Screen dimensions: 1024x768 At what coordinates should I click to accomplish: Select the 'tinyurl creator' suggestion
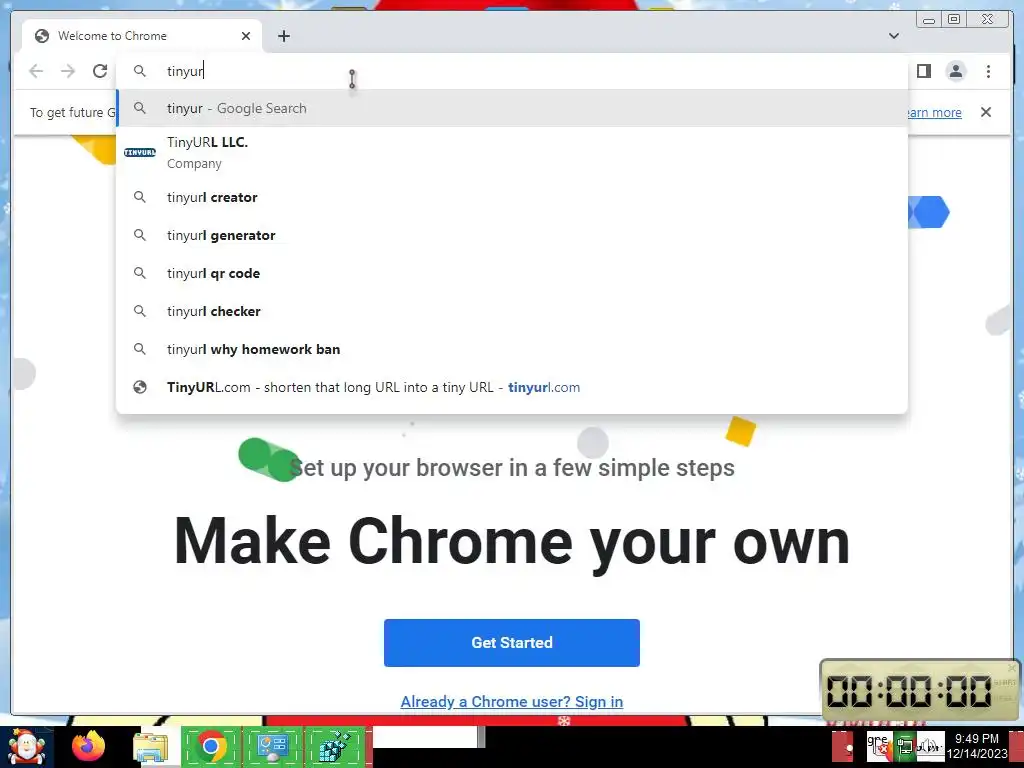coord(512,197)
